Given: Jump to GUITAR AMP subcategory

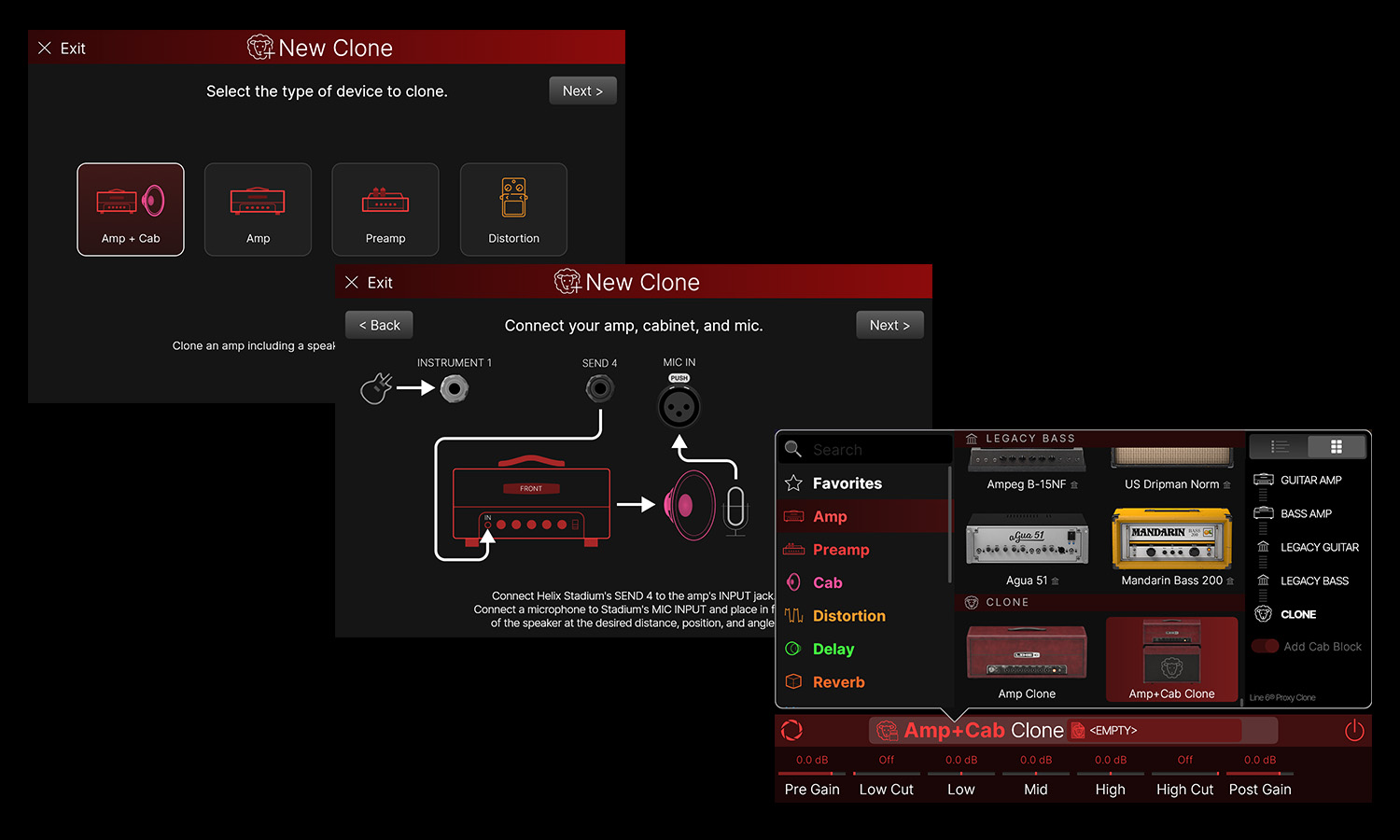Looking at the screenshot, I should tap(1297, 480).
